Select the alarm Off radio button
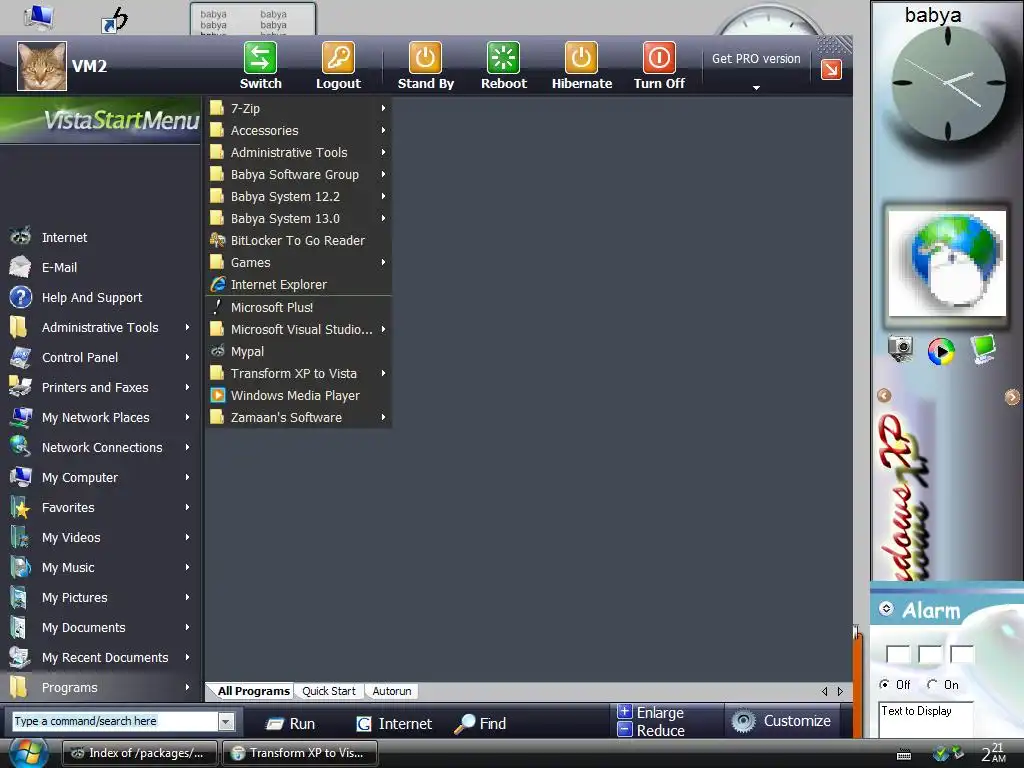 click(885, 684)
